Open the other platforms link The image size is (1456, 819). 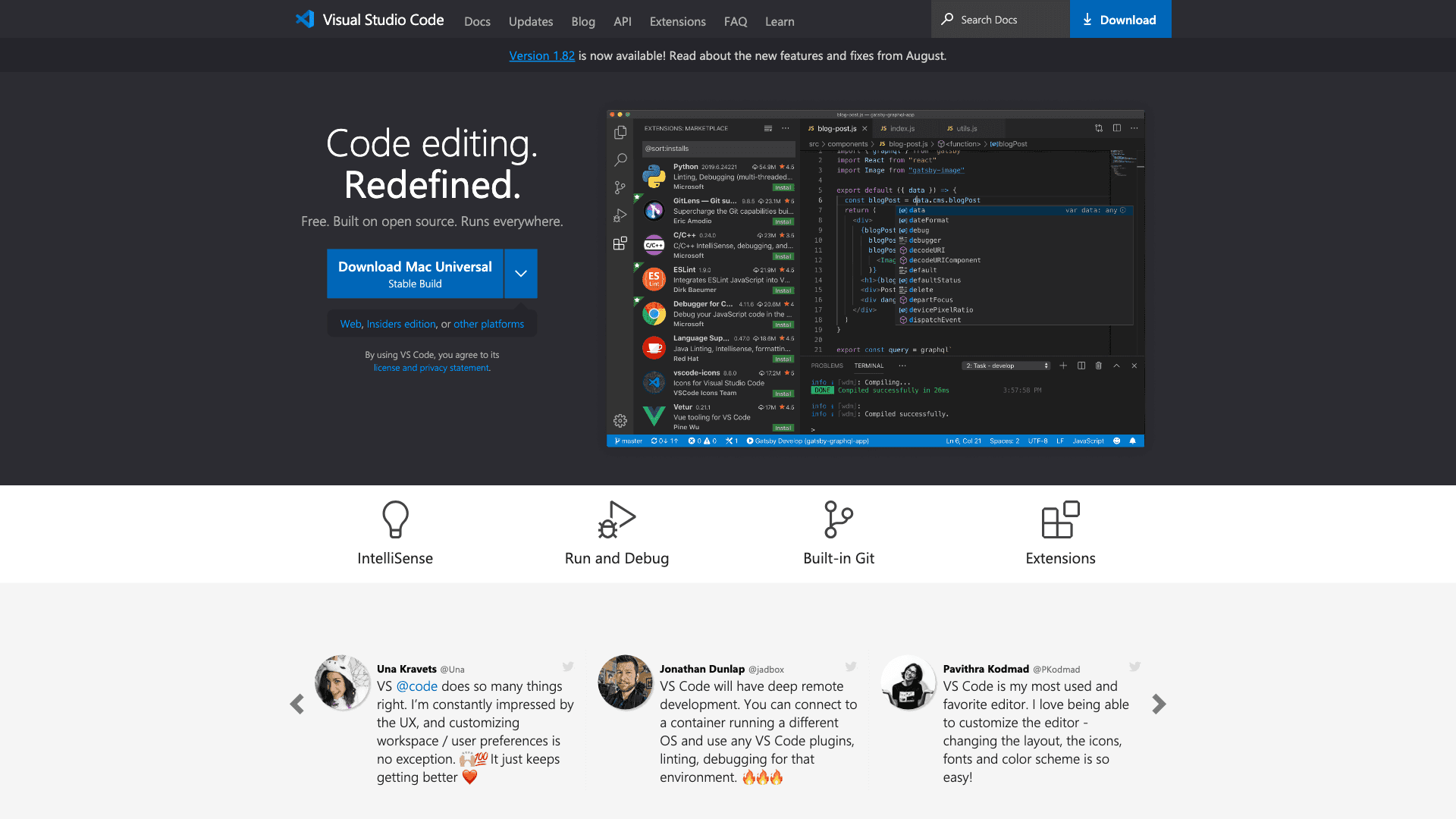coord(488,324)
